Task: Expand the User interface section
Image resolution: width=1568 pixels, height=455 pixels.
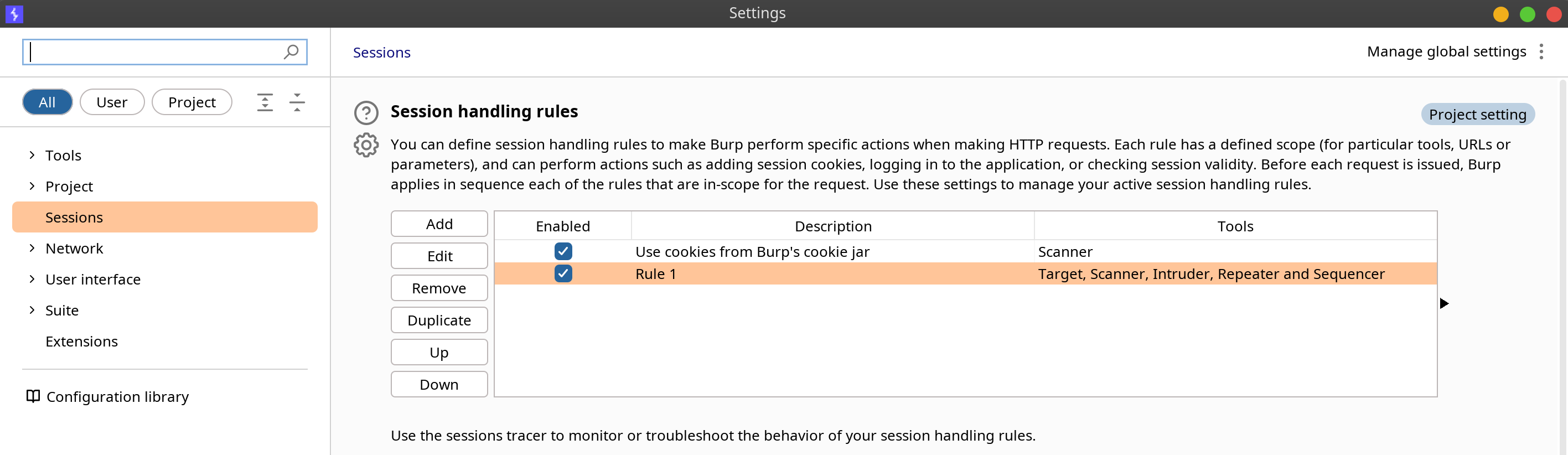Action: pos(32,279)
